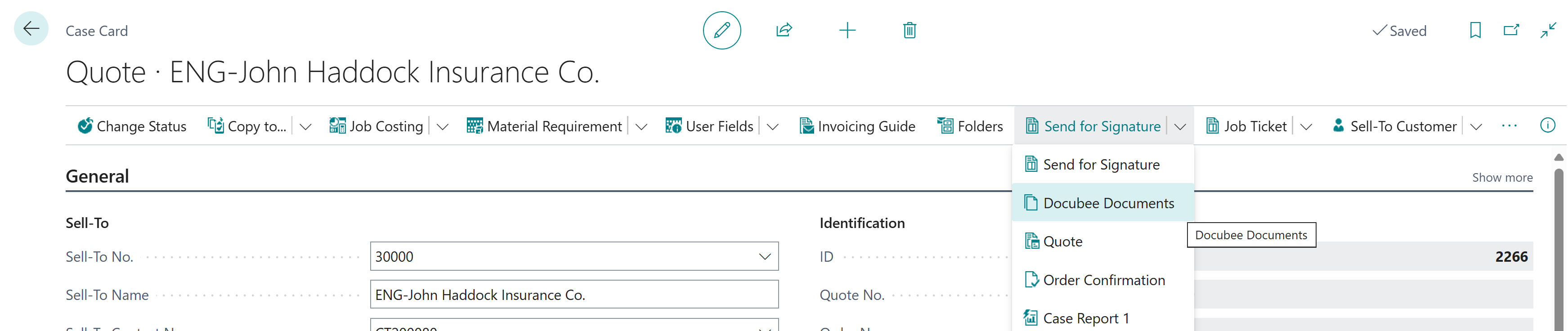Click the Show more link

point(1502,178)
